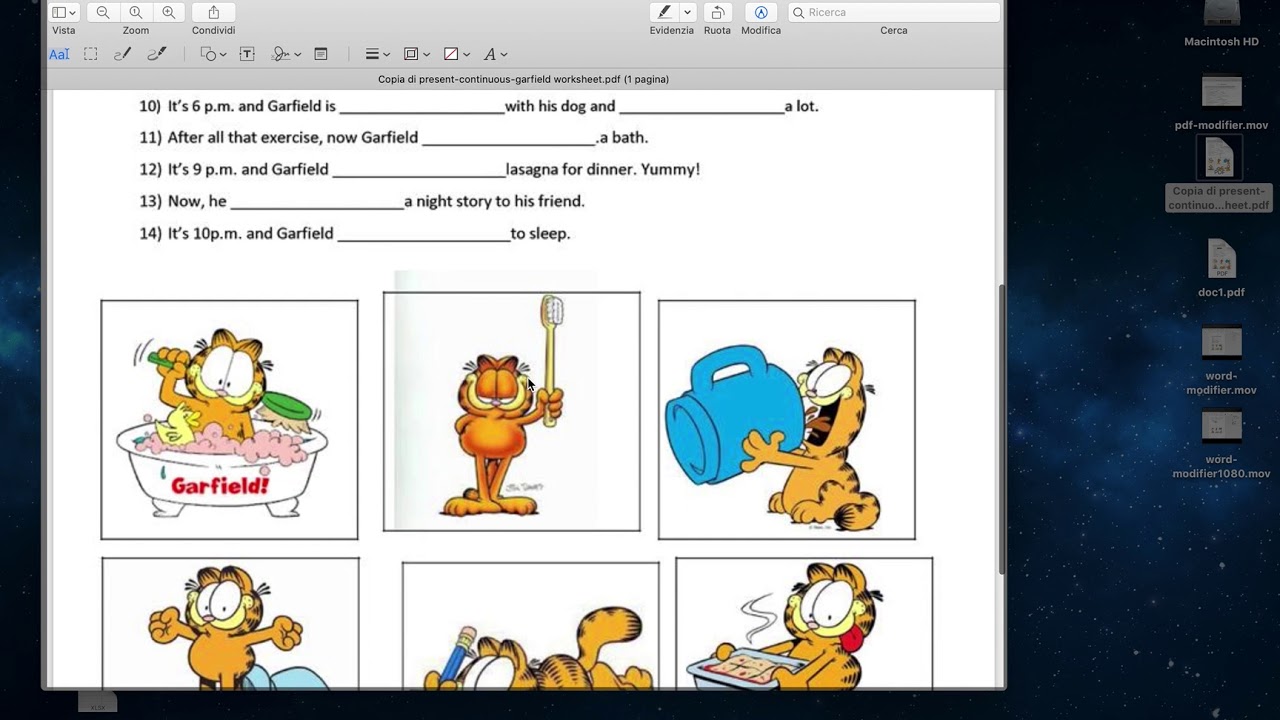Select the draw pen tool
Viewport: 1280px width, 720px height.
(x=156, y=54)
